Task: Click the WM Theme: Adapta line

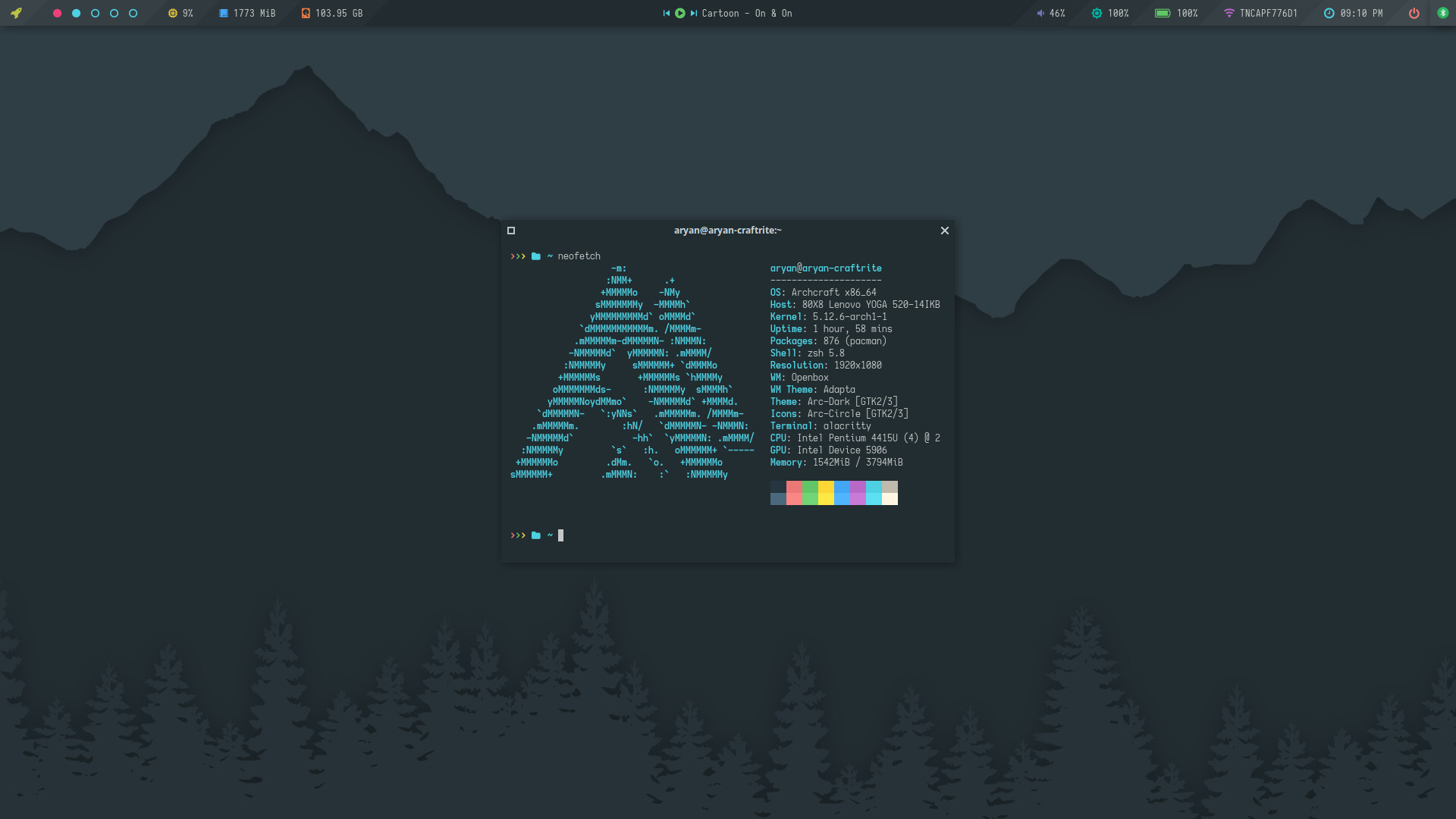Action: click(812, 390)
